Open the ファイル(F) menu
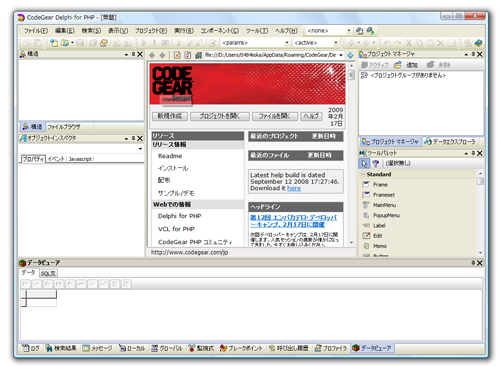 [x=36, y=31]
